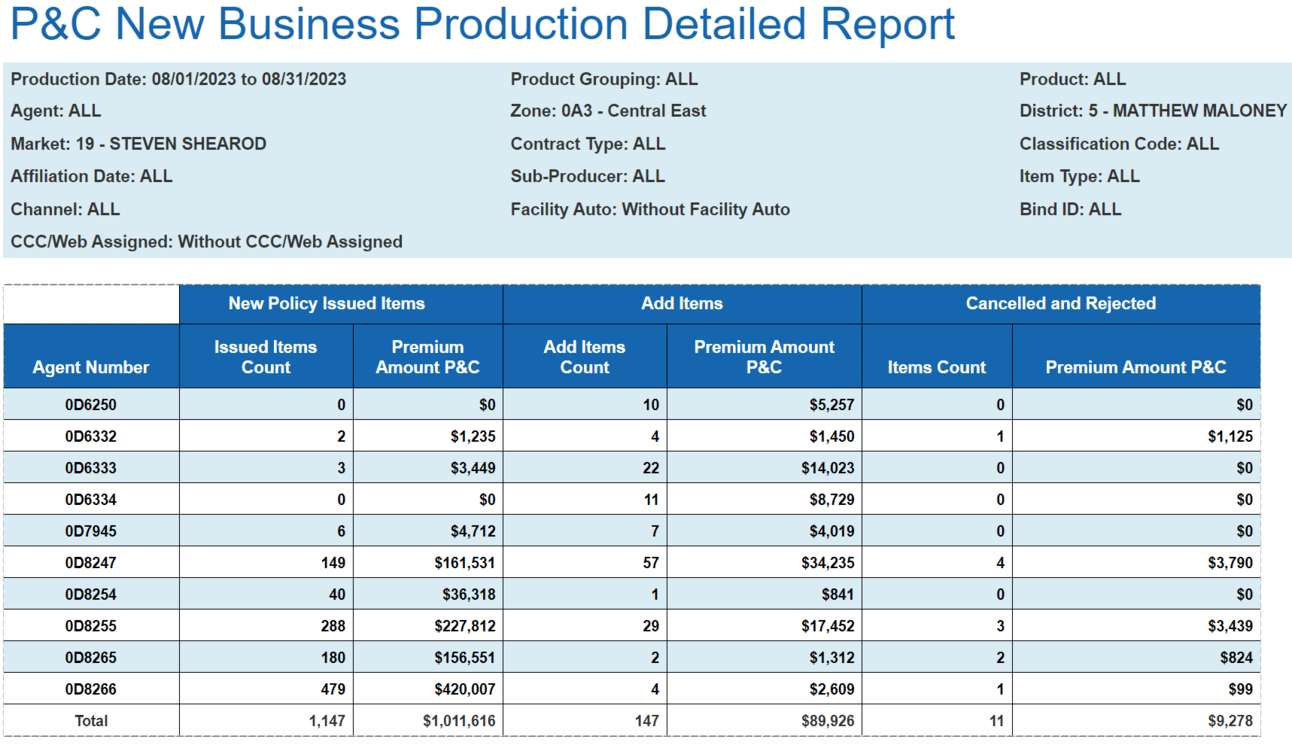
Task: Click the Production Date filter text
Action: (x=178, y=79)
